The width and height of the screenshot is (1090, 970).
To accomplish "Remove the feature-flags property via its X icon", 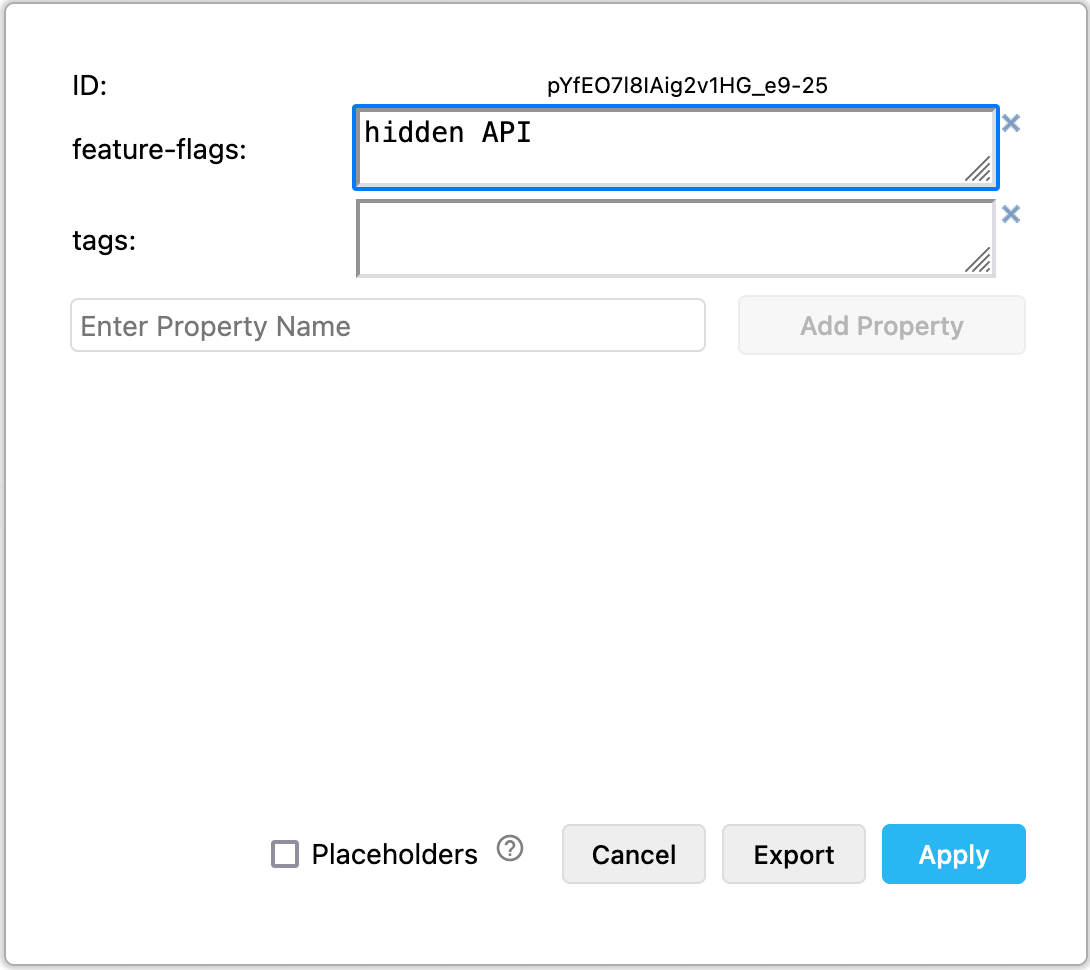I will 1011,122.
